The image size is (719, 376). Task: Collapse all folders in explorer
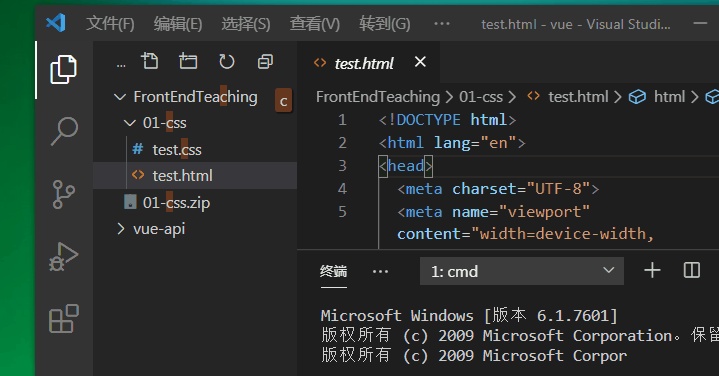(265, 61)
